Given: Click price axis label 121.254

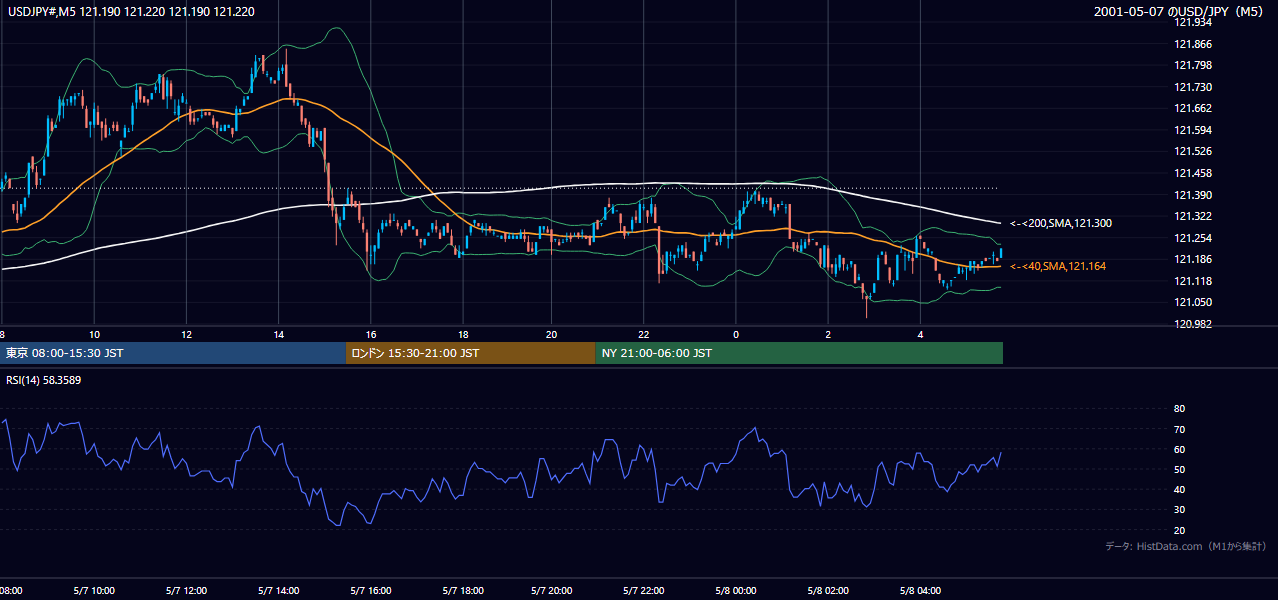Looking at the screenshot, I should coord(1191,238).
